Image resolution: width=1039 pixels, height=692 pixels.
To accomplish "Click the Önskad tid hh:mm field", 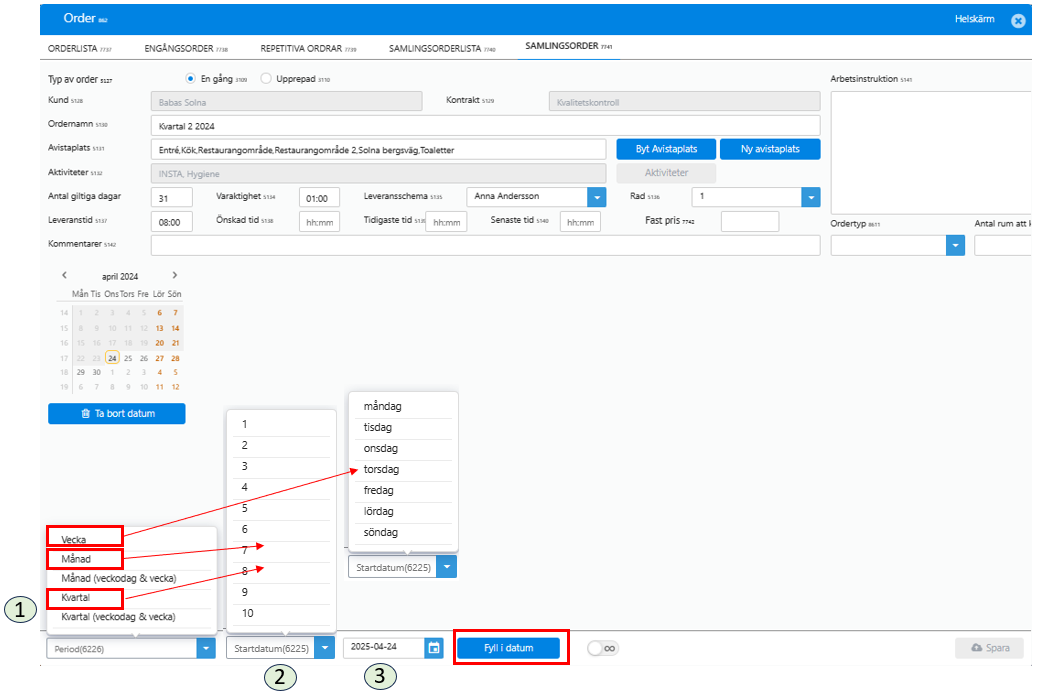I will tap(319, 221).
